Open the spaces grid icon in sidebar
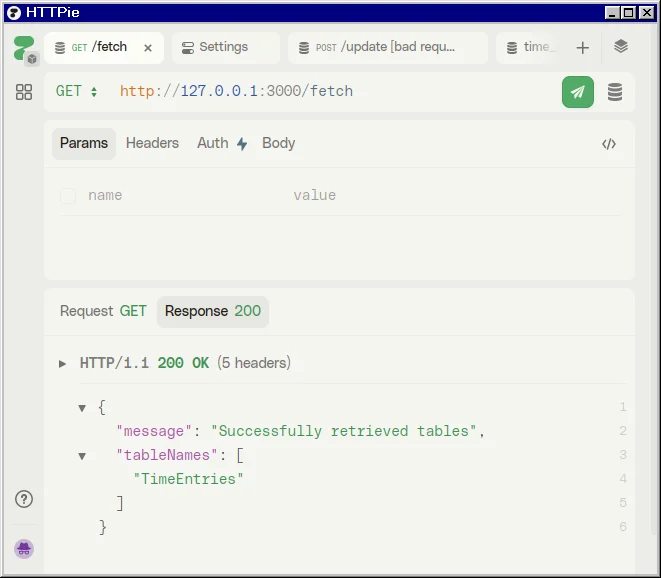The height and width of the screenshot is (578, 661). click(x=24, y=92)
